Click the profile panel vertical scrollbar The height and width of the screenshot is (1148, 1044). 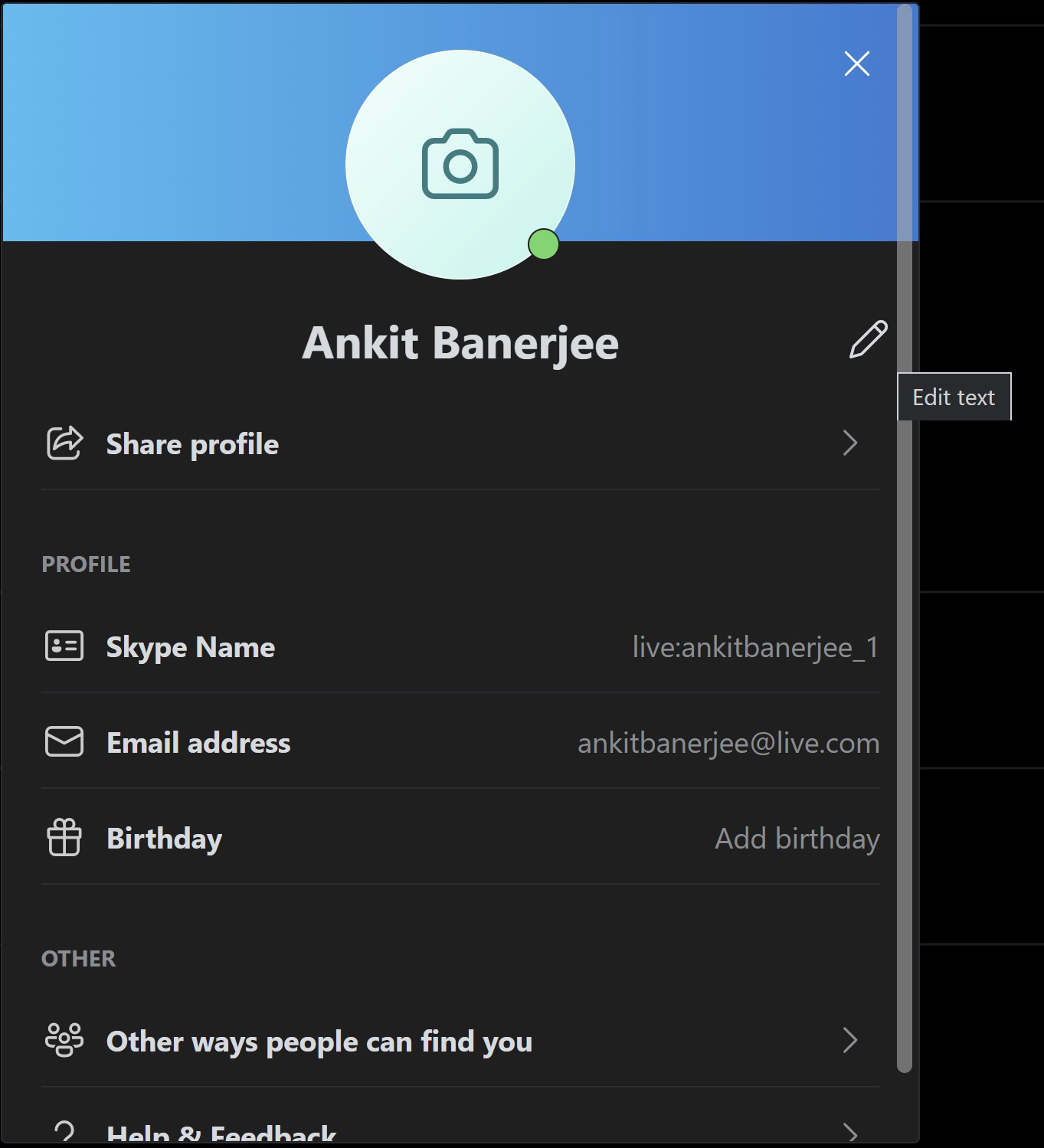[905, 536]
